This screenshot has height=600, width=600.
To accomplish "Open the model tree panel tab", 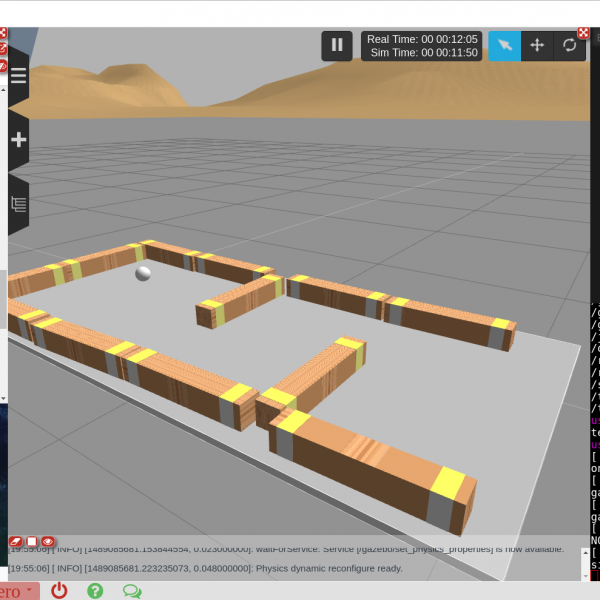I will tap(18, 204).
